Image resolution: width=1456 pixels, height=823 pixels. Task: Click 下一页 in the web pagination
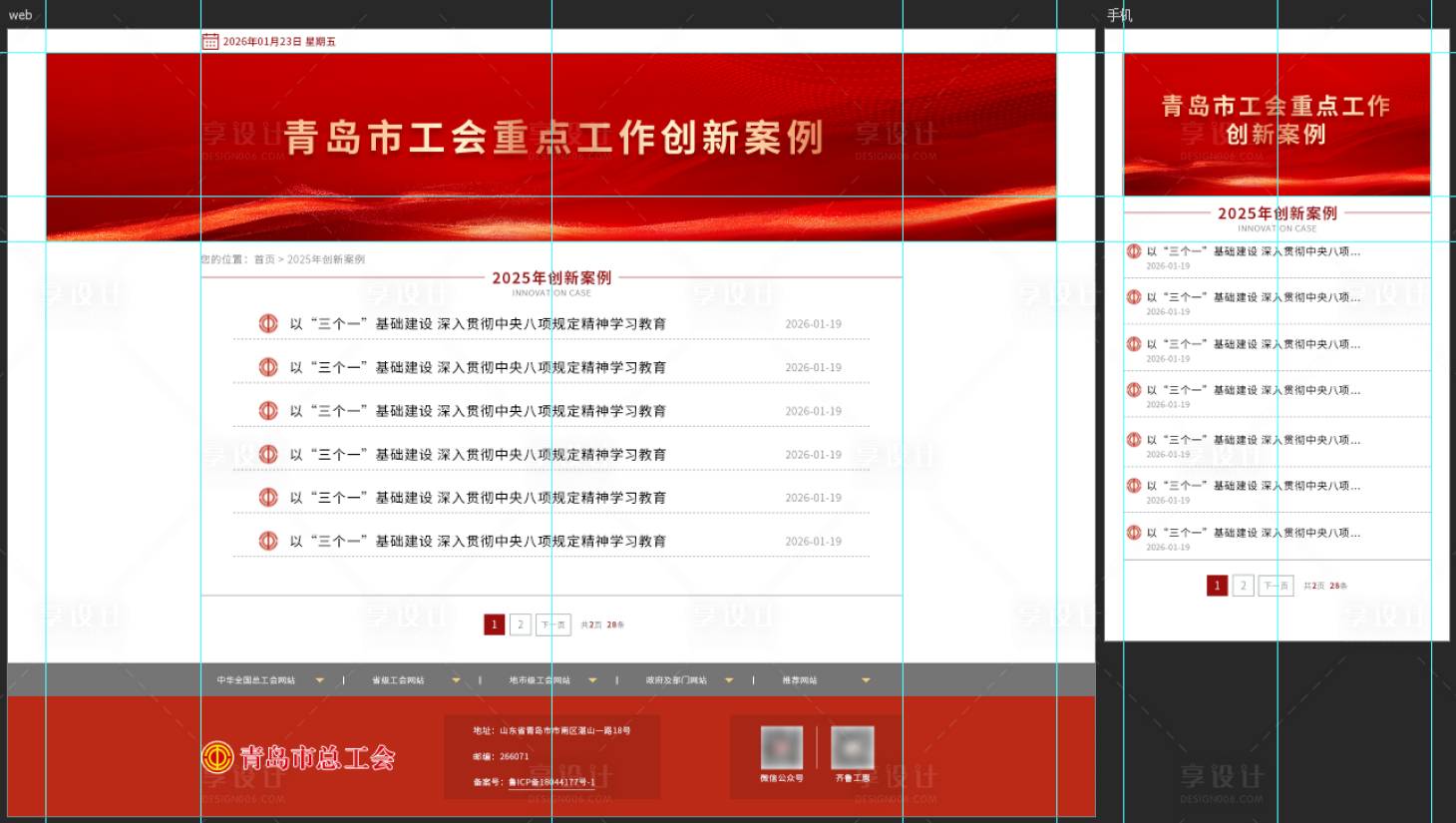click(552, 623)
